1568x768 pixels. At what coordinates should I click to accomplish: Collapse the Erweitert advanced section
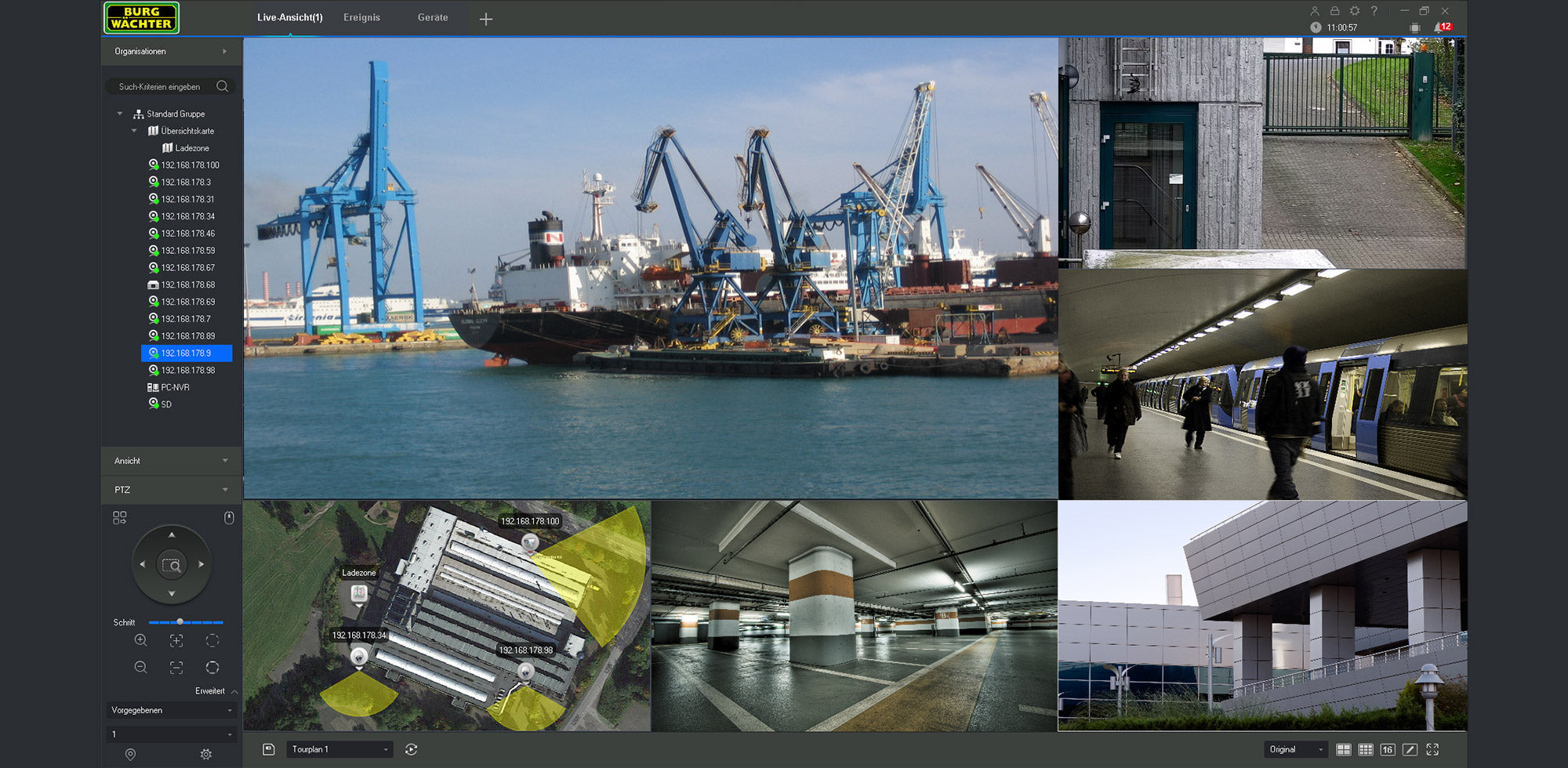(x=234, y=691)
